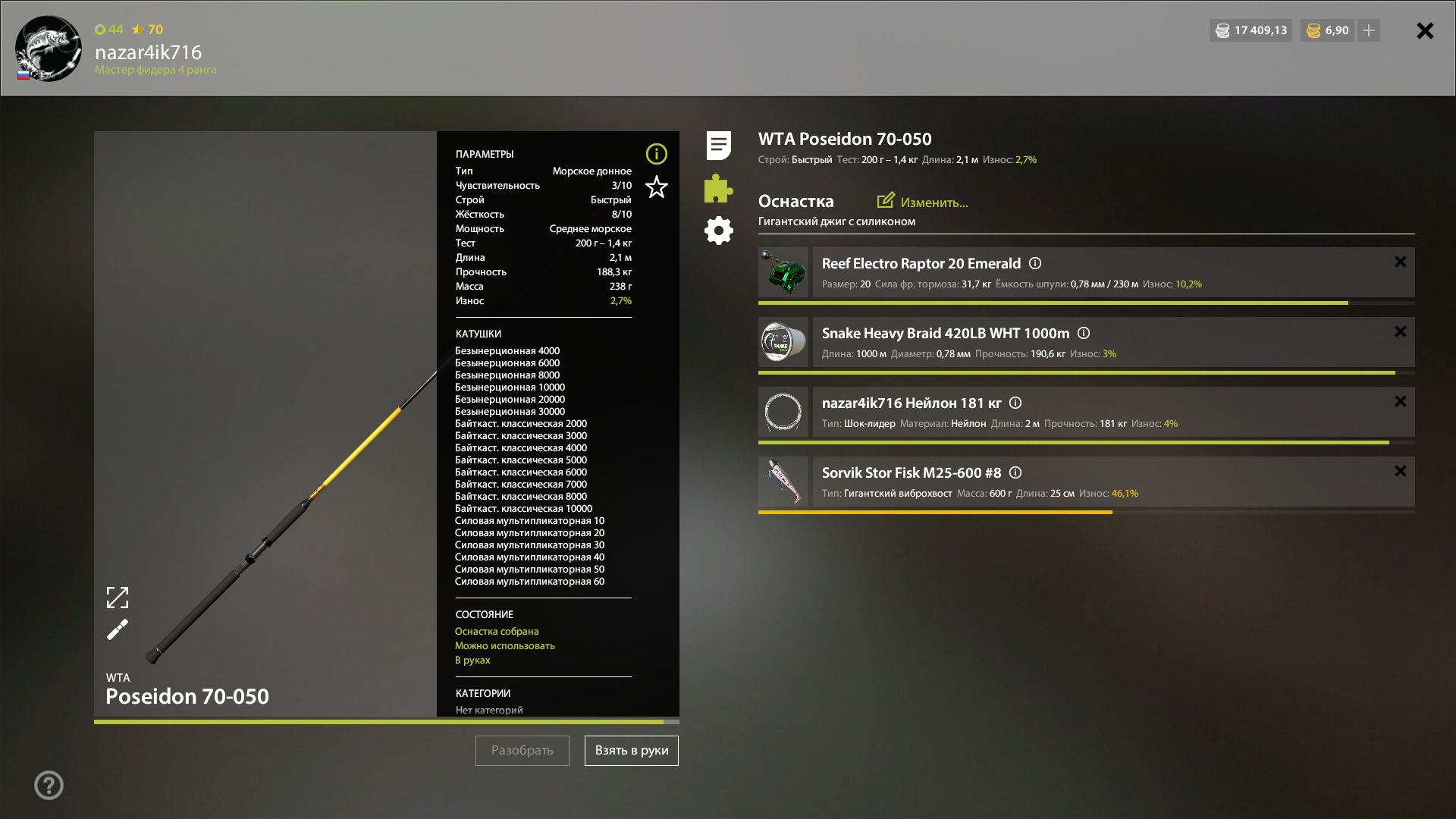This screenshot has height=819, width=1456.
Task: Show info for Snake Heavy Braid line
Action: (1084, 333)
